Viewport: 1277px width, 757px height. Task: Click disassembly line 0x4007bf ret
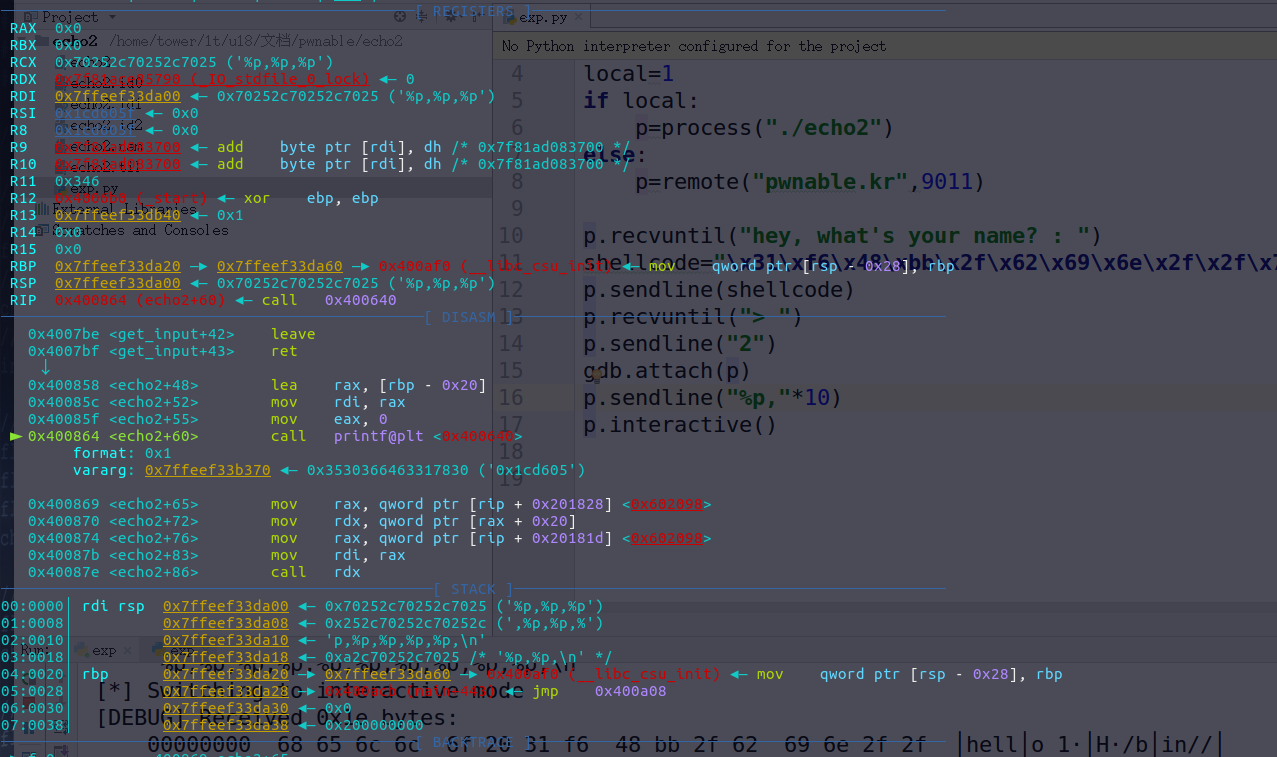pyautogui.click(x=163, y=351)
